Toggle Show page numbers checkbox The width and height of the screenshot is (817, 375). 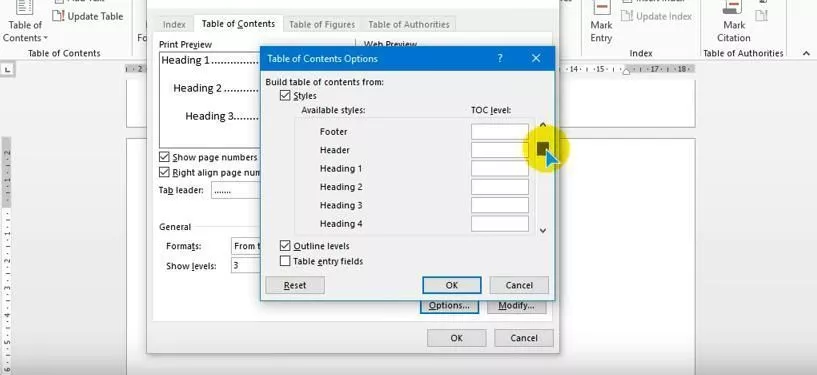(164, 157)
